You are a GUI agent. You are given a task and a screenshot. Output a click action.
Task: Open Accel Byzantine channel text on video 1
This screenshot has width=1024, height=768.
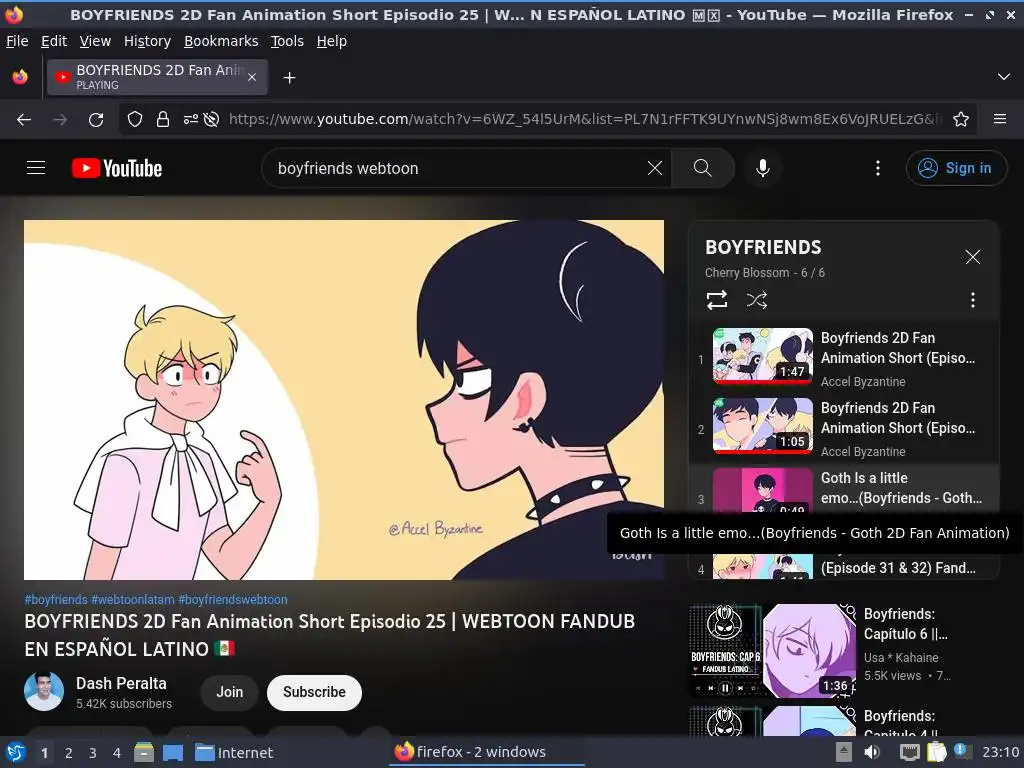point(863,381)
